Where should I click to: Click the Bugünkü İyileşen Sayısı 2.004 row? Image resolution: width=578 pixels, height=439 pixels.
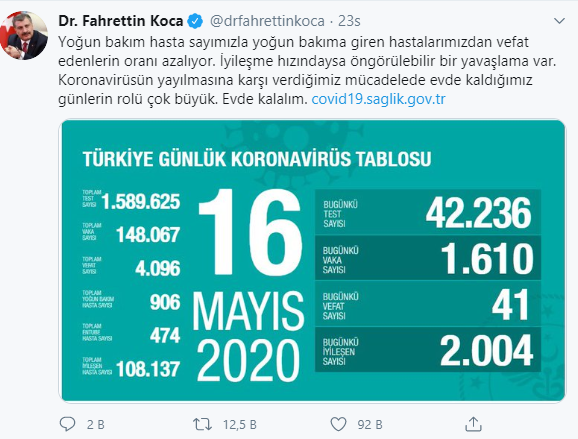[428, 349]
